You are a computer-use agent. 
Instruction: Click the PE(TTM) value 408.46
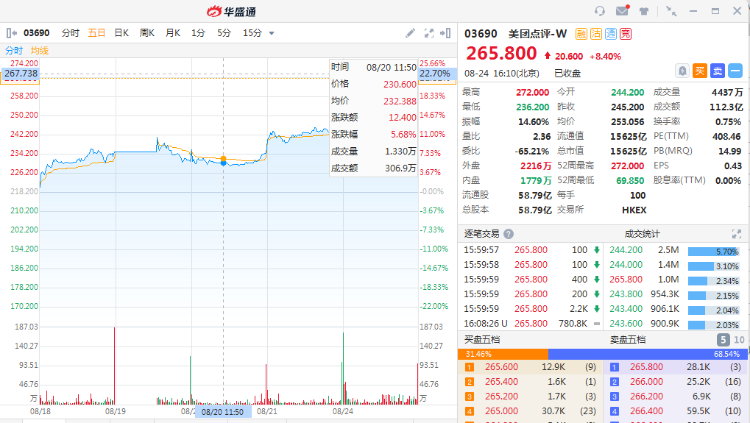point(726,136)
